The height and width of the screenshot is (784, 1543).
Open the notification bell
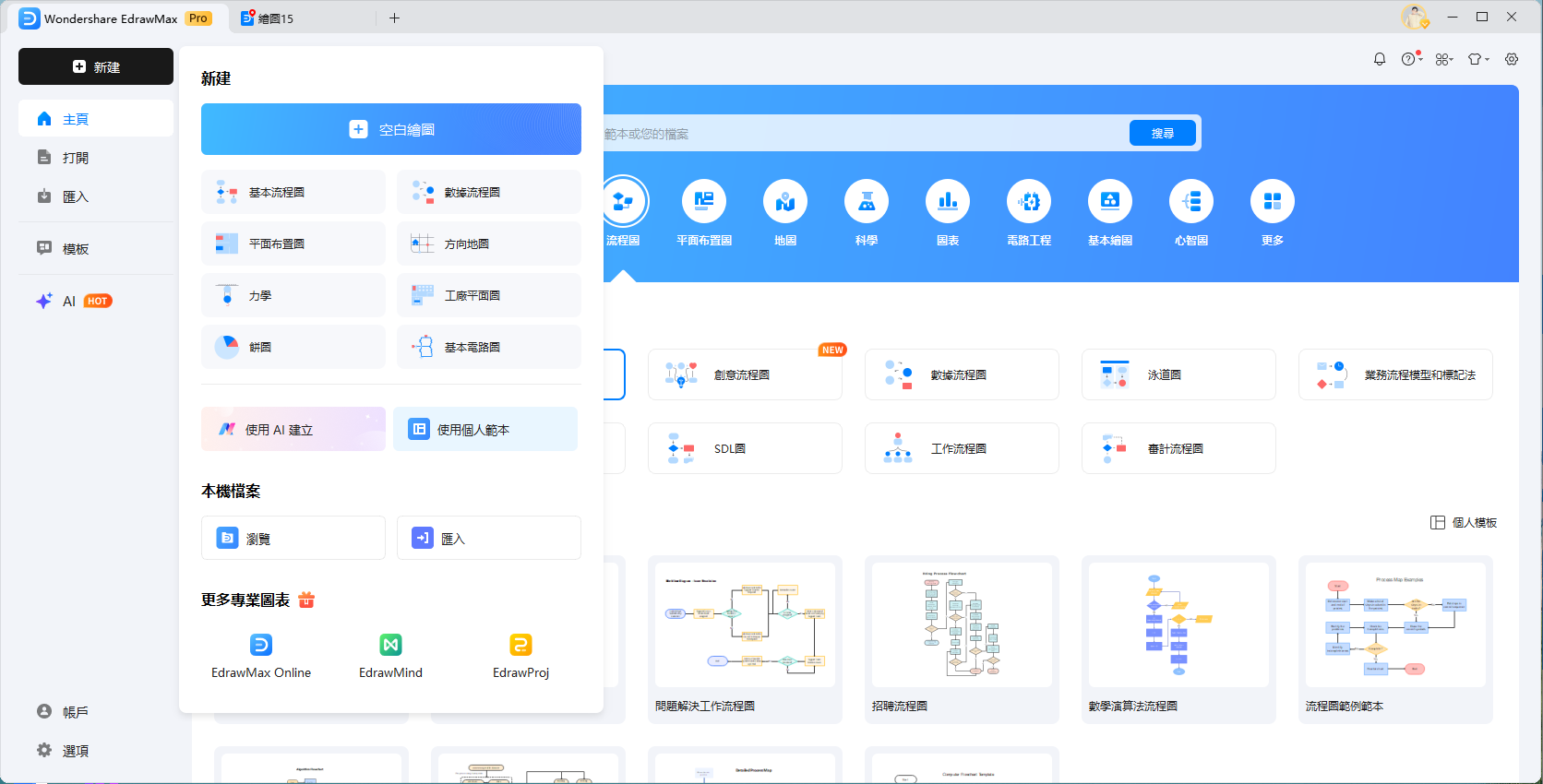click(x=1380, y=59)
